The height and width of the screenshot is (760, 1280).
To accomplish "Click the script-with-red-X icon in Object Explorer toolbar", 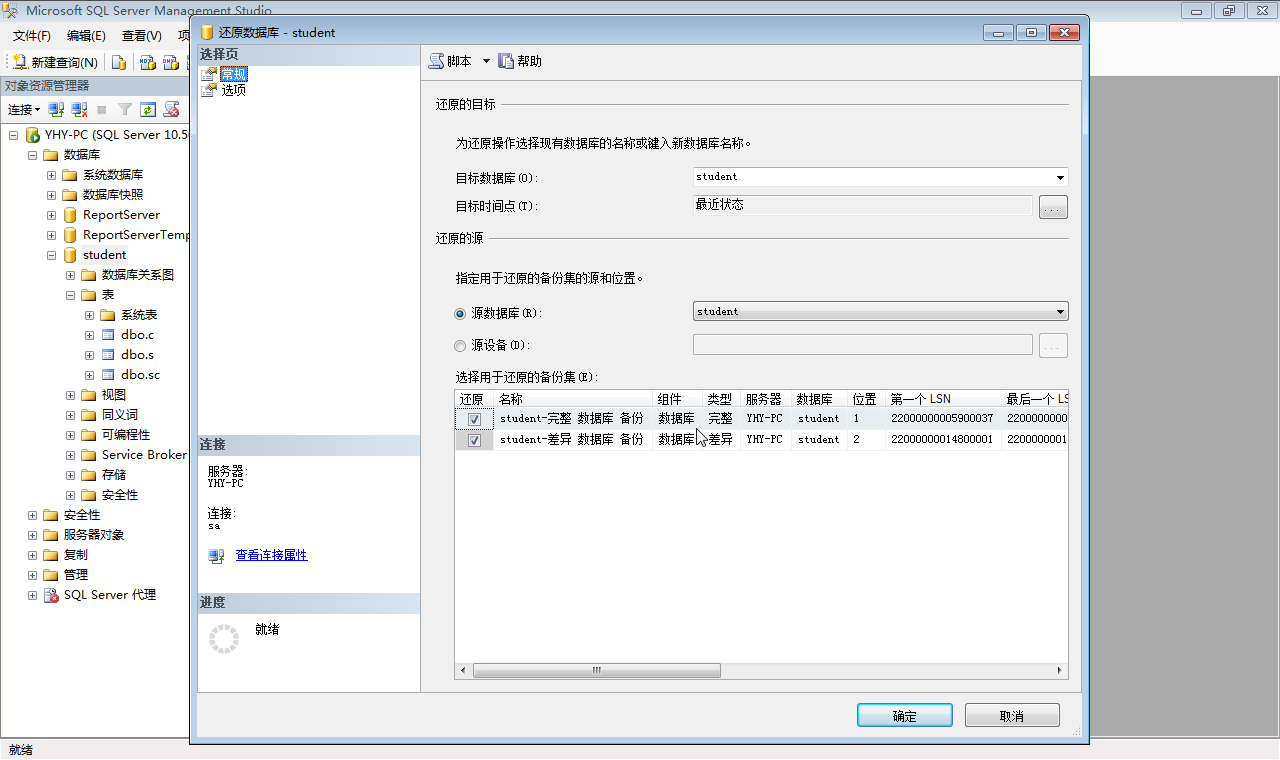I will pos(172,110).
